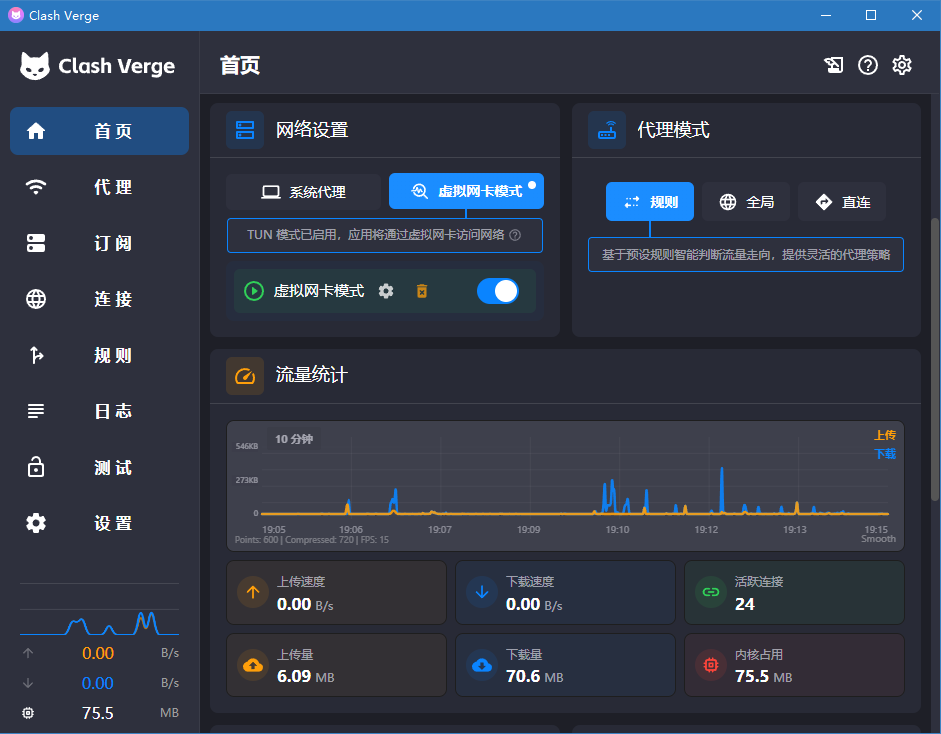
Task: Toggle the 虚拟网卡模式 switch off
Action: [x=498, y=291]
